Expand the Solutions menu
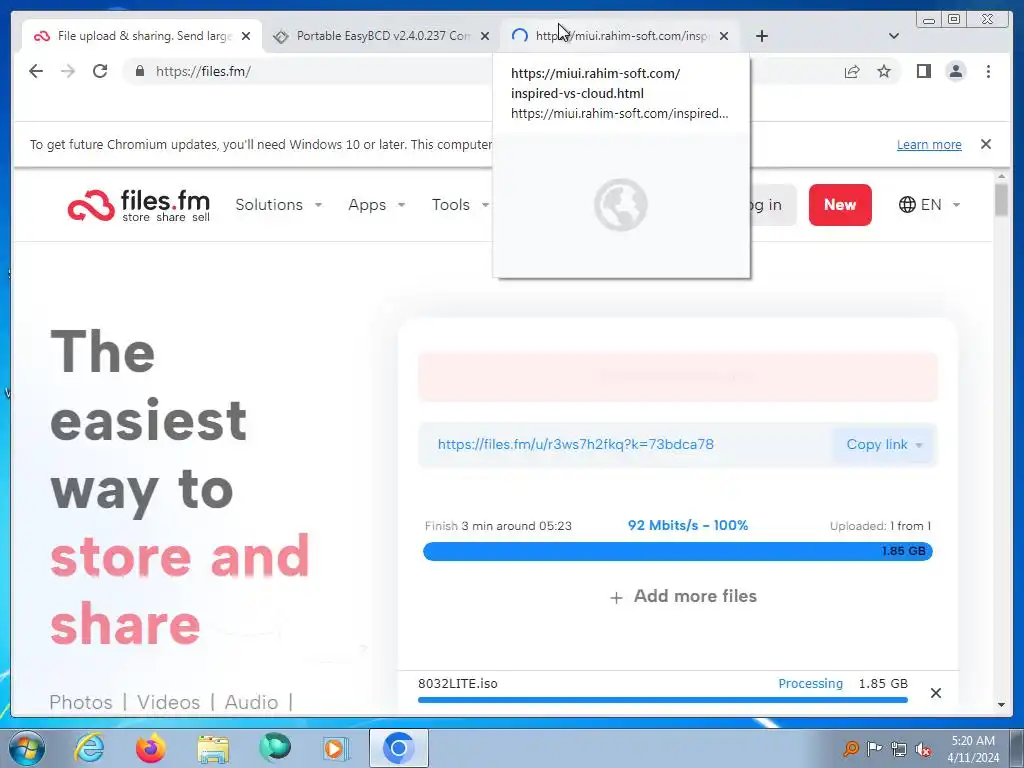The height and width of the screenshot is (768, 1024). (x=279, y=204)
